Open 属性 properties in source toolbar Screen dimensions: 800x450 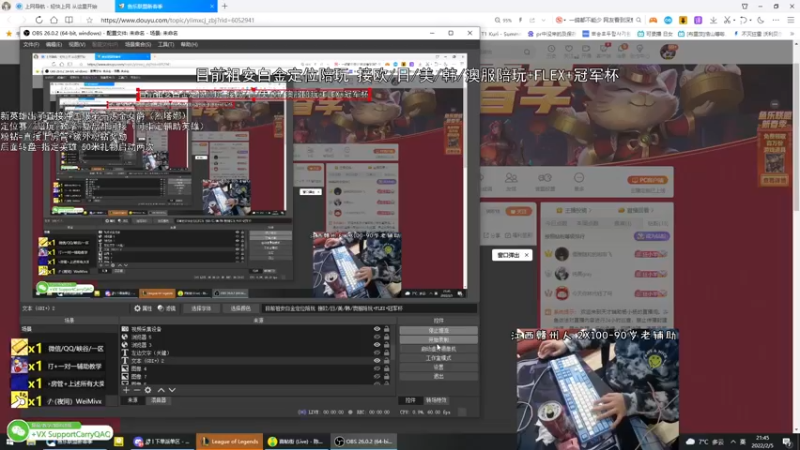pyautogui.click(x=143, y=308)
